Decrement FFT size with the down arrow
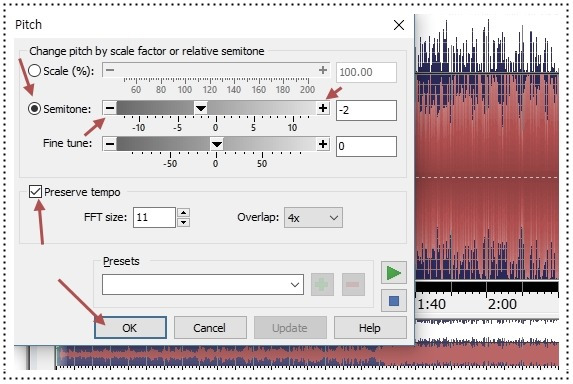The height and width of the screenshot is (384, 573). click(183, 222)
